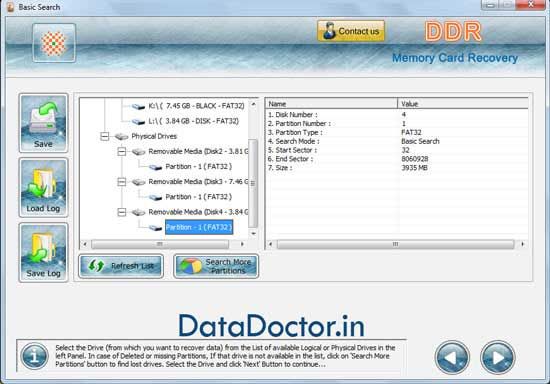The height and width of the screenshot is (384, 550).
Task: Click drive tree horizontal scroll left arrow
Action: pos(85,244)
